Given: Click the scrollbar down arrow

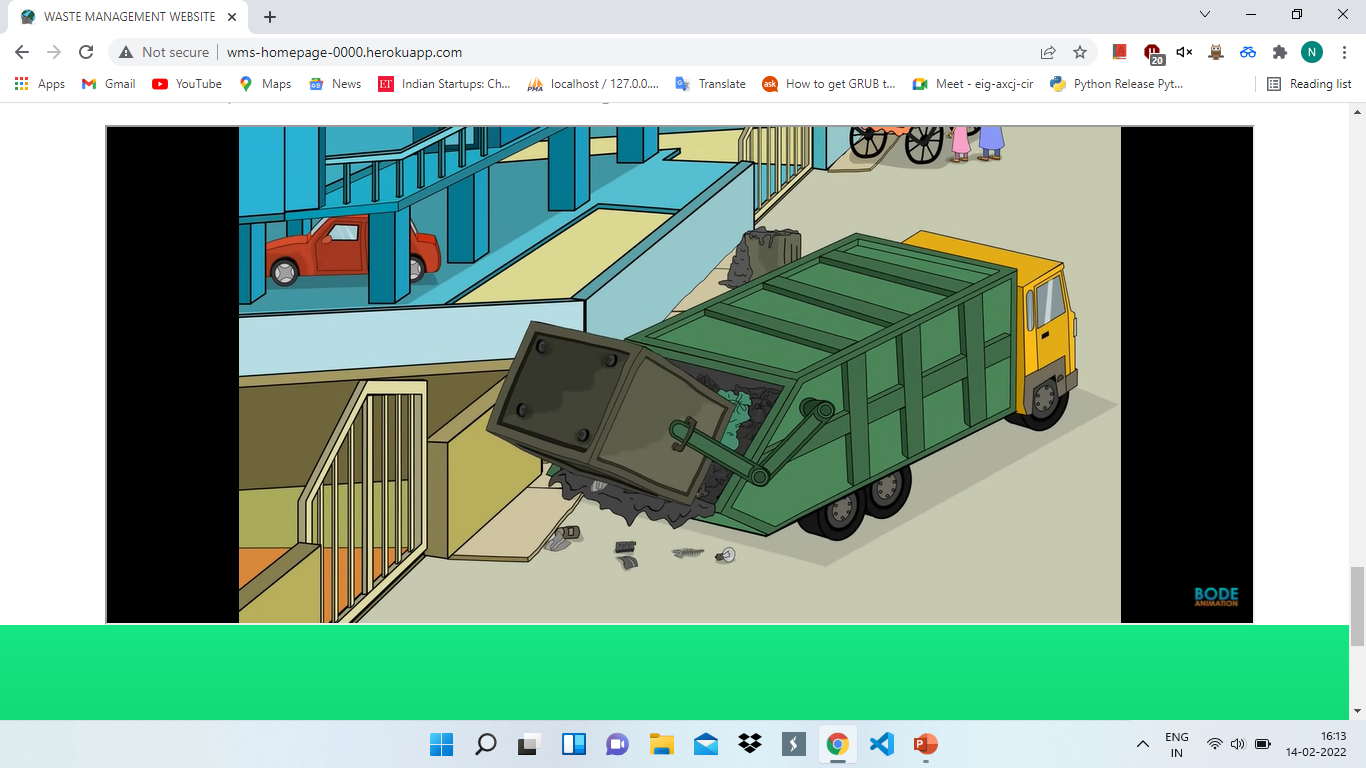Looking at the screenshot, I should 1357,711.
